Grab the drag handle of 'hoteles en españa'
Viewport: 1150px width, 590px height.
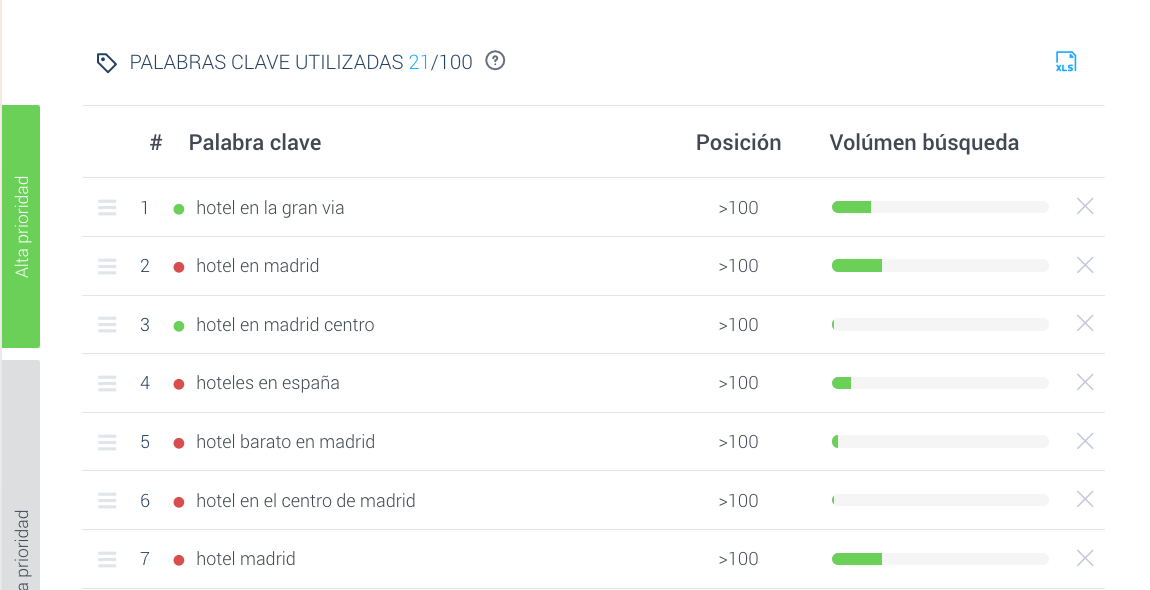point(107,383)
